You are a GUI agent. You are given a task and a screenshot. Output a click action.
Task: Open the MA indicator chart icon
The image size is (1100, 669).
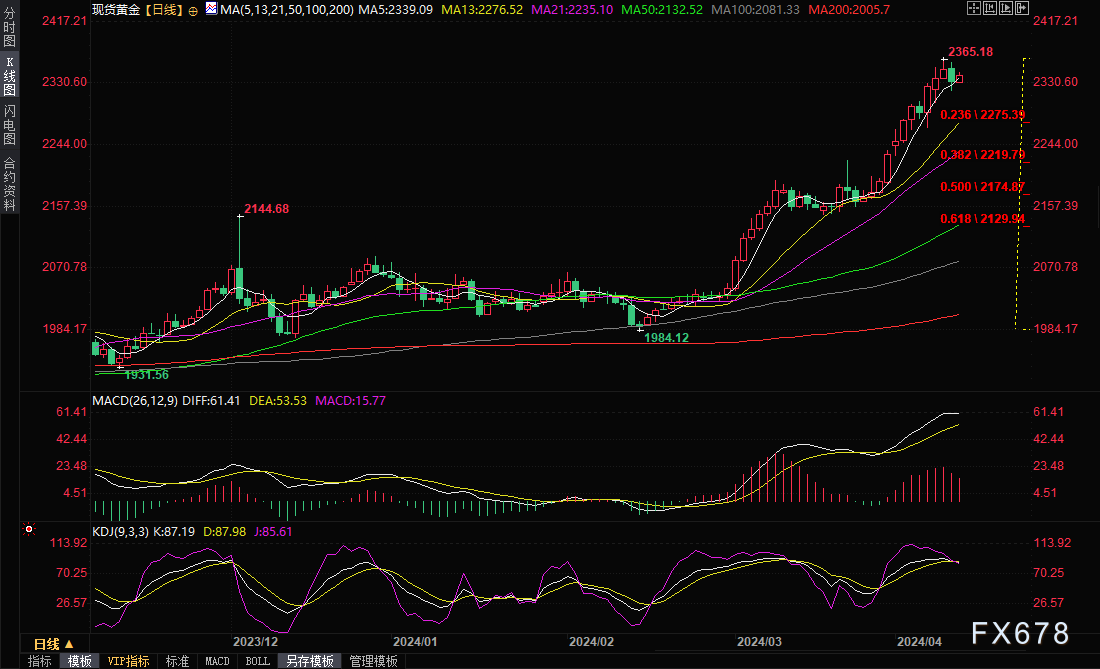point(211,8)
